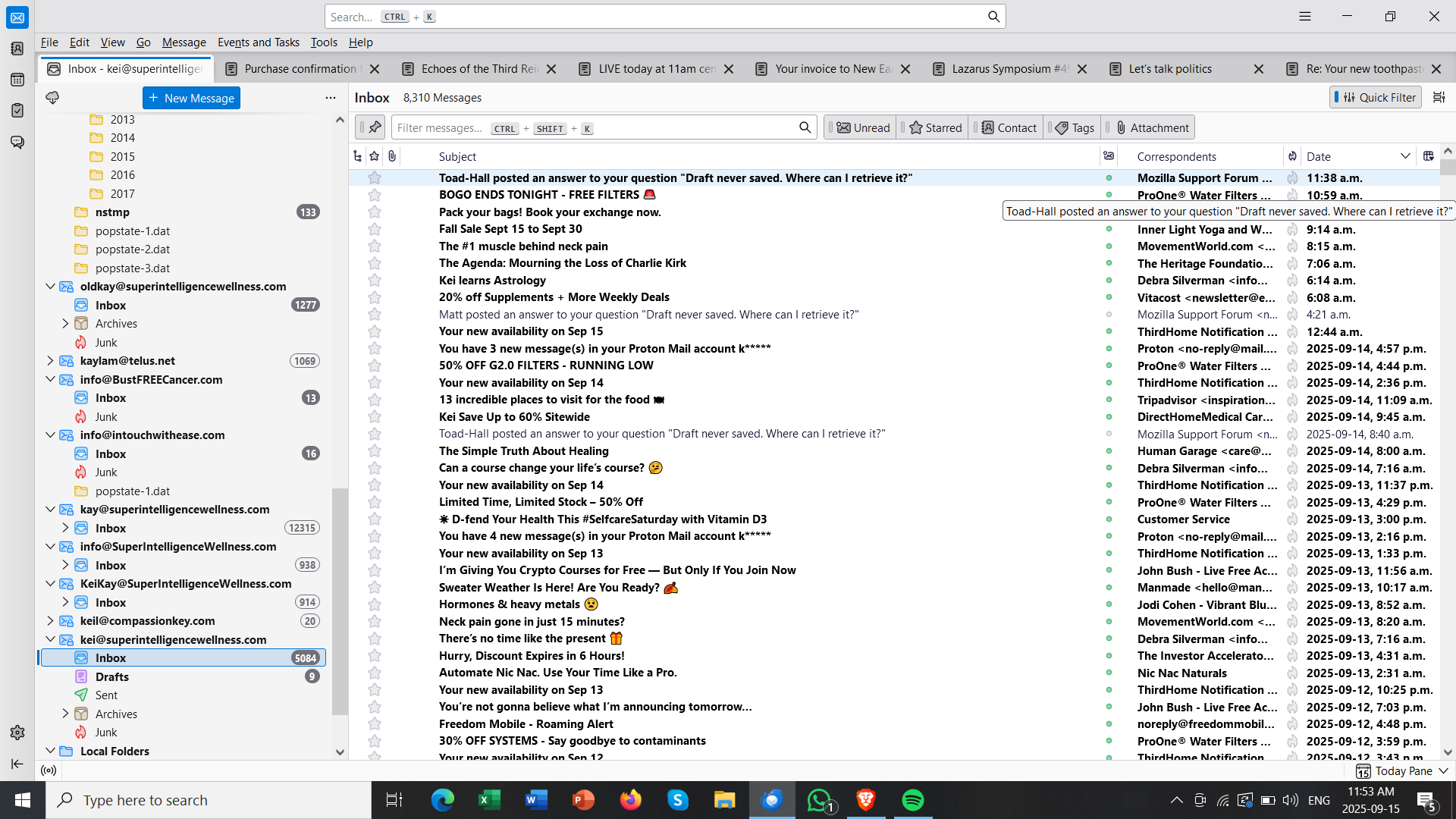Viewport: 1456px width, 819px height.
Task: Click the folder pane vertical scrollbar
Action: tap(340, 601)
